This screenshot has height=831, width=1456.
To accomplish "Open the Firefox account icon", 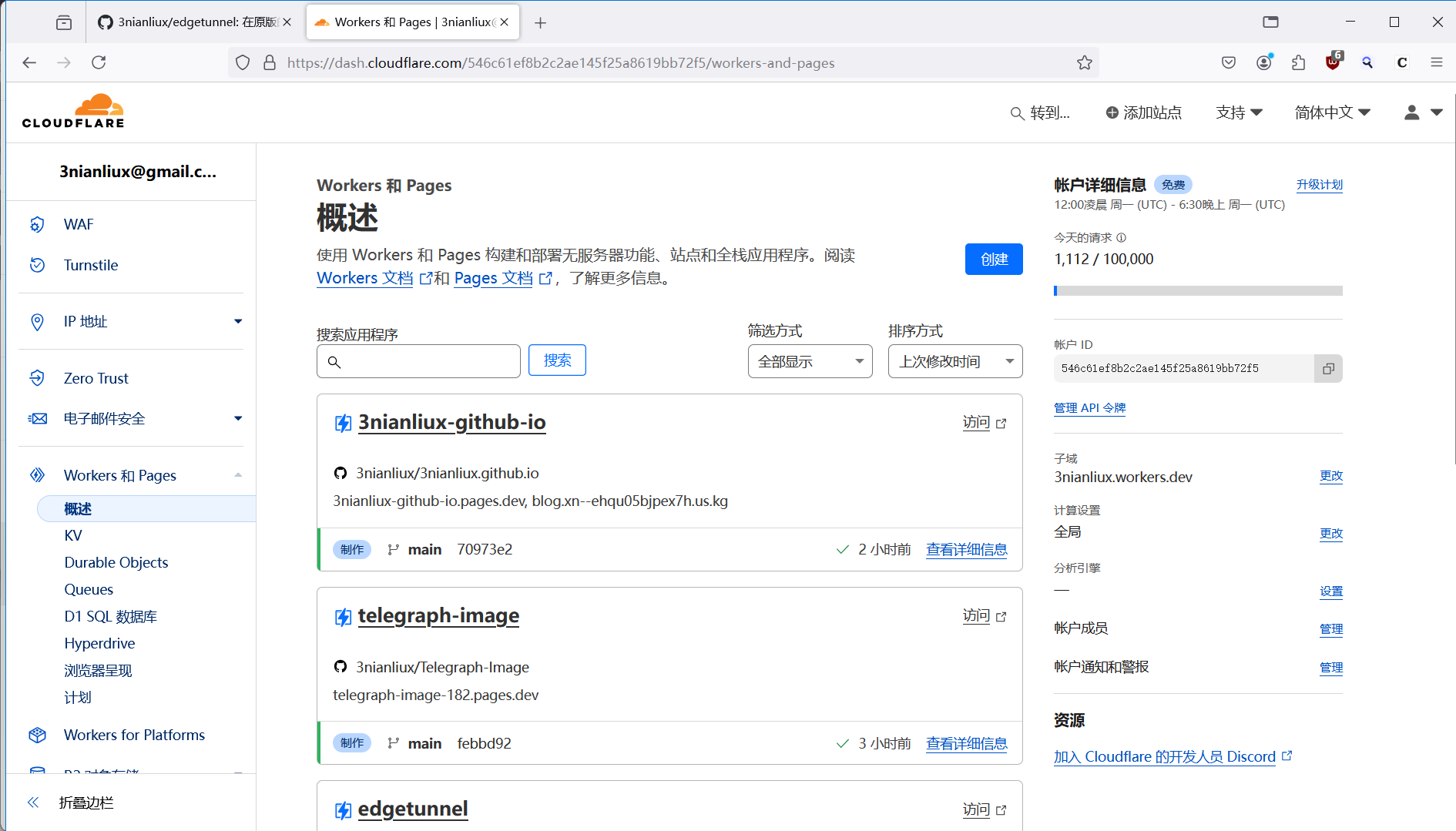I will pos(1264,62).
